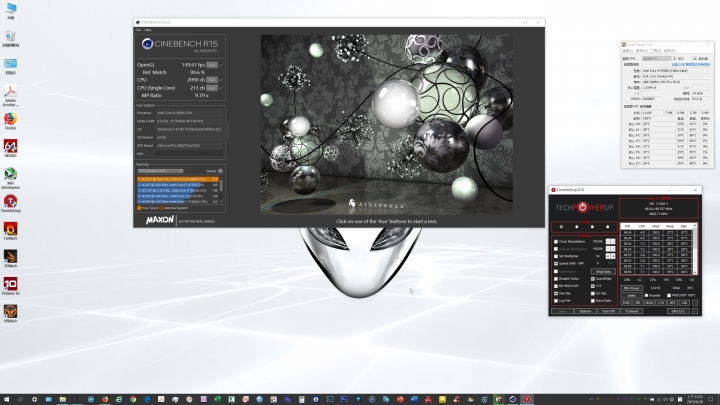Open the PCMark 10 desktop shortcut
This screenshot has width=720, height=405.
pos(10,285)
